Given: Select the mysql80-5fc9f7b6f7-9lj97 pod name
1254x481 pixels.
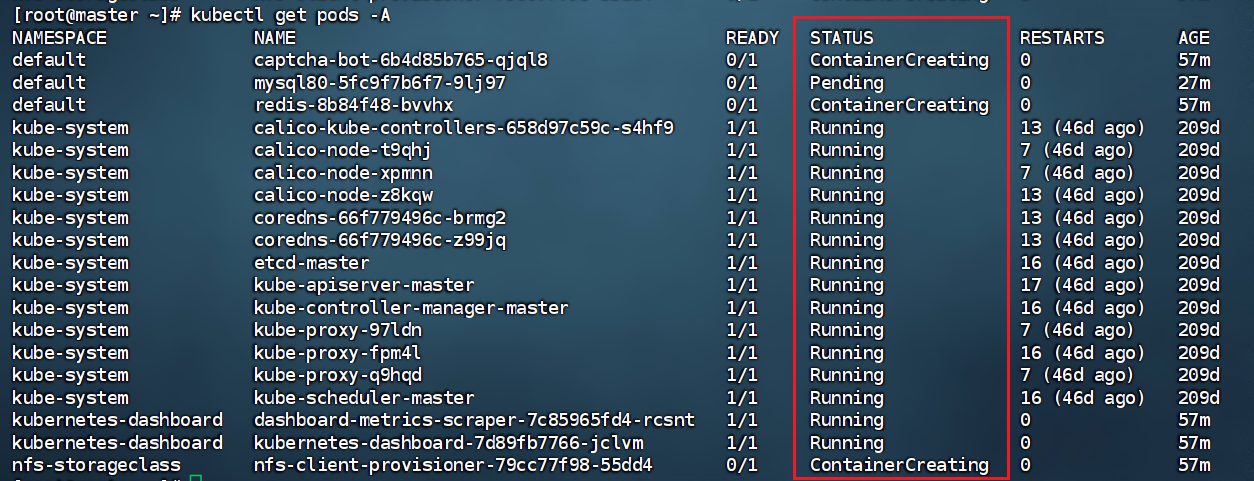Looking at the screenshot, I should 379,83.
